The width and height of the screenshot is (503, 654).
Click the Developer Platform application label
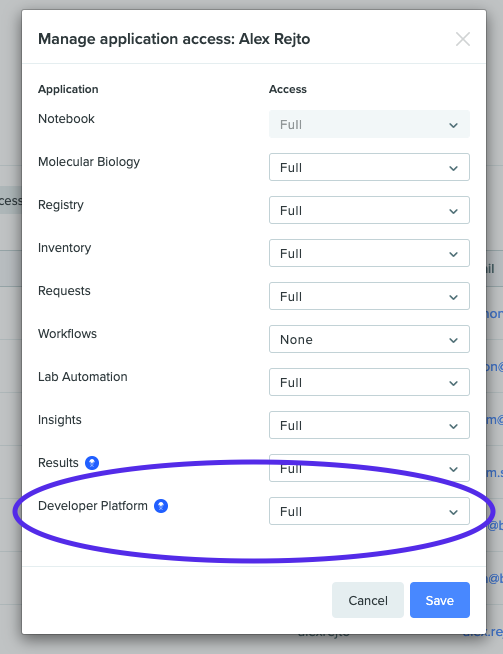tap(93, 506)
